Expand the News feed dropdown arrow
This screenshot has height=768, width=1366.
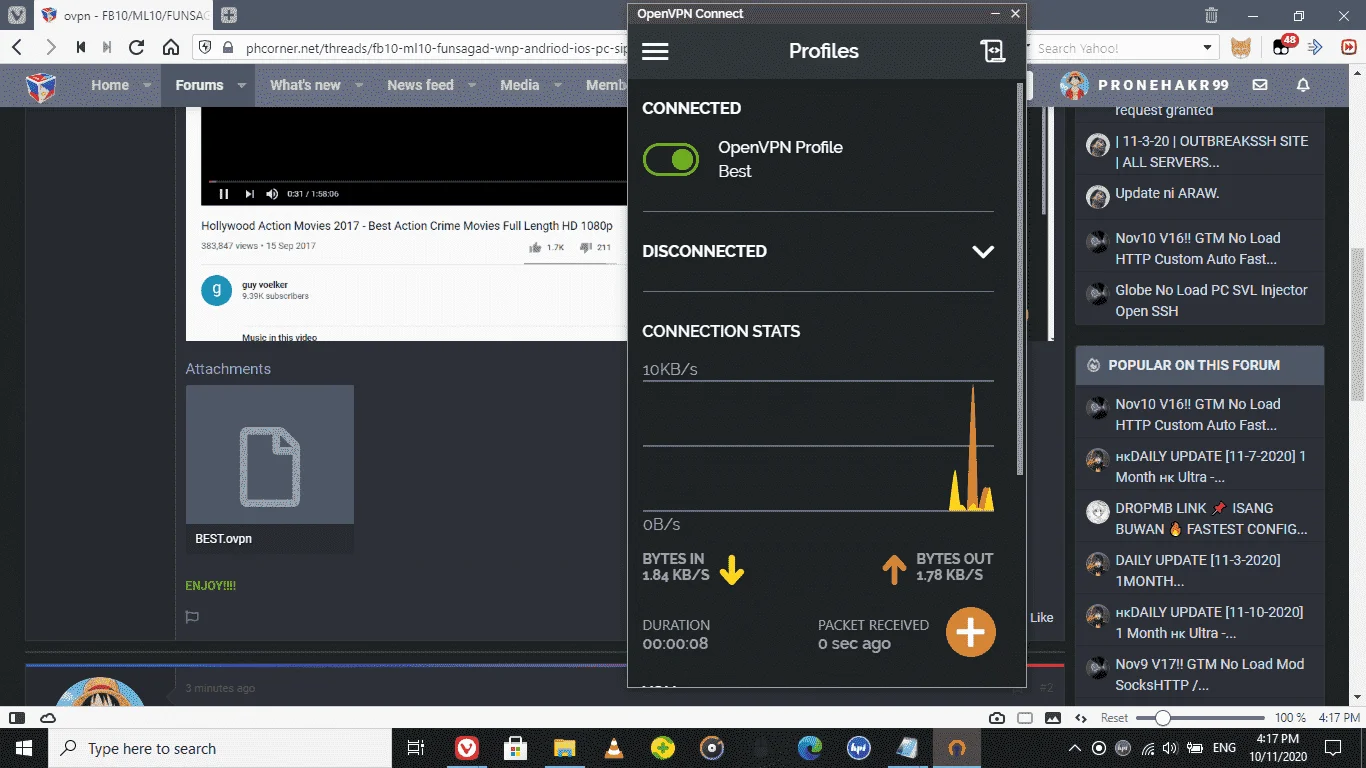tap(472, 86)
